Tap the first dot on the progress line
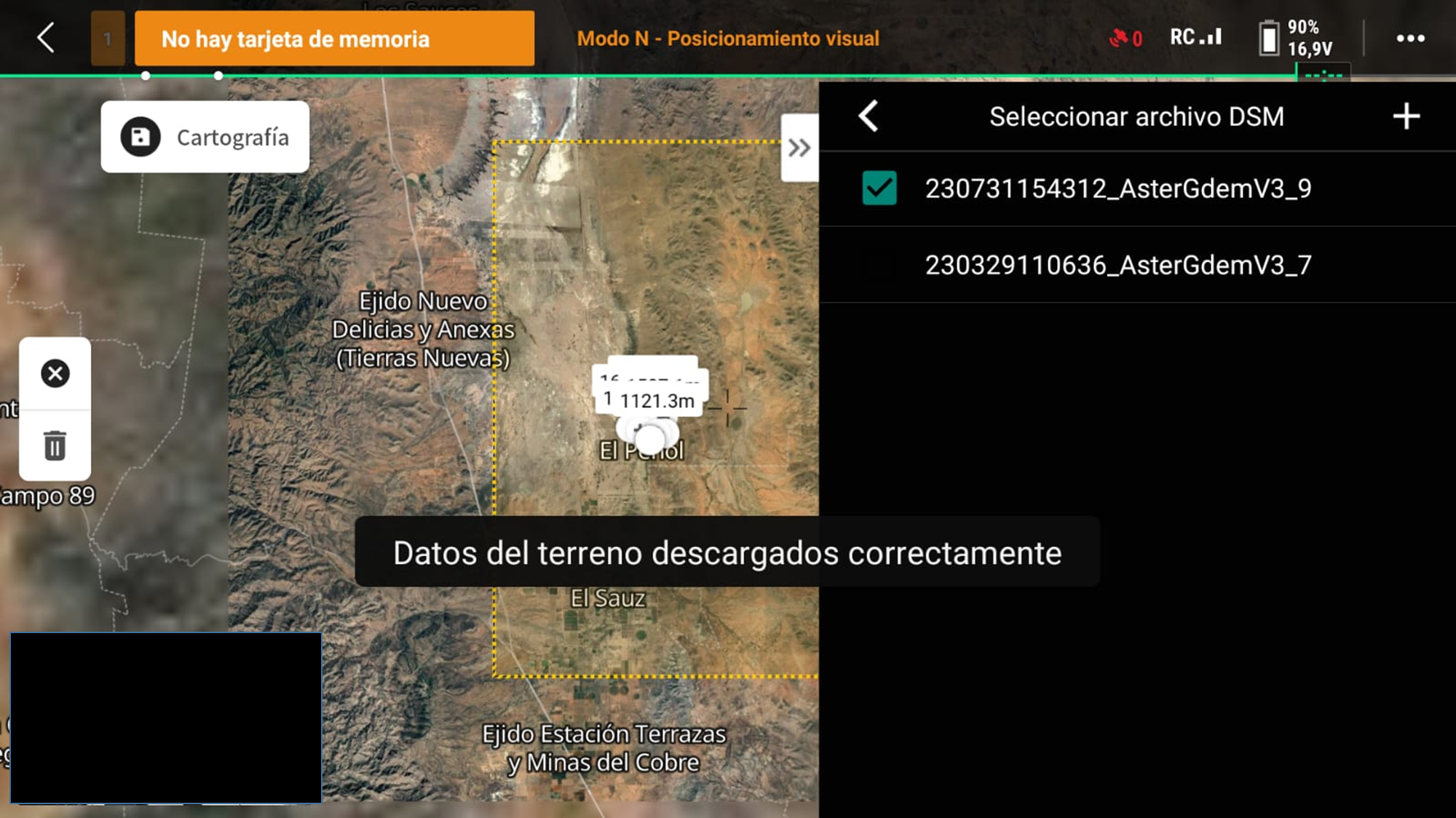The image size is (1456, 818). coord(146,76)
